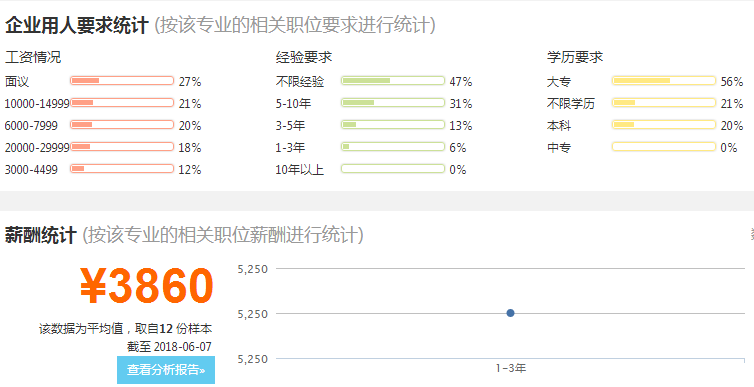The width and height of the screenshot is (754, 387).
Task: Select the 本科 education bar
Action: 664,125
